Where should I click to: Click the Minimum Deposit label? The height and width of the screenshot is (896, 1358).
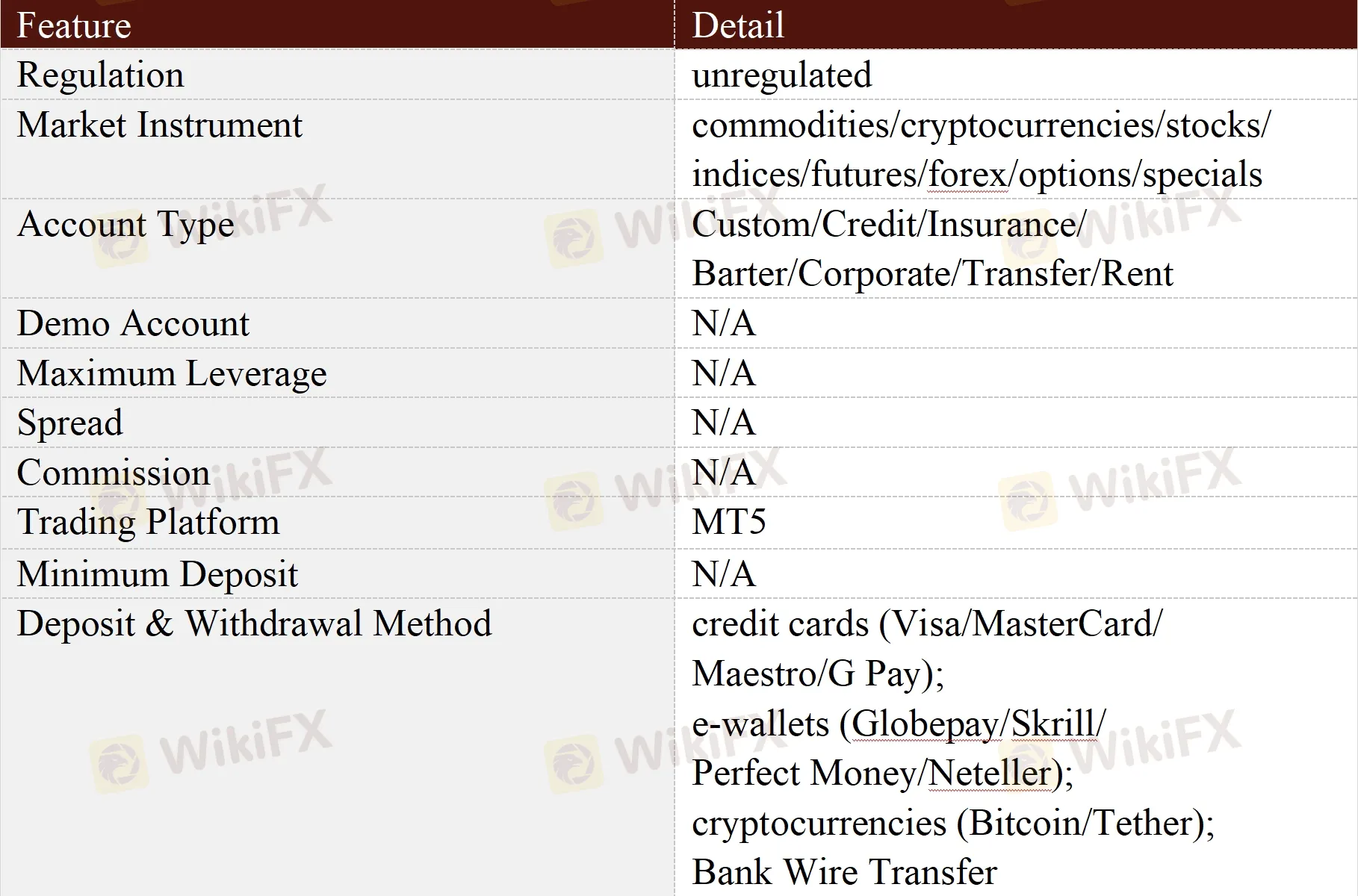pyautogui.click(x=157, y=574)
